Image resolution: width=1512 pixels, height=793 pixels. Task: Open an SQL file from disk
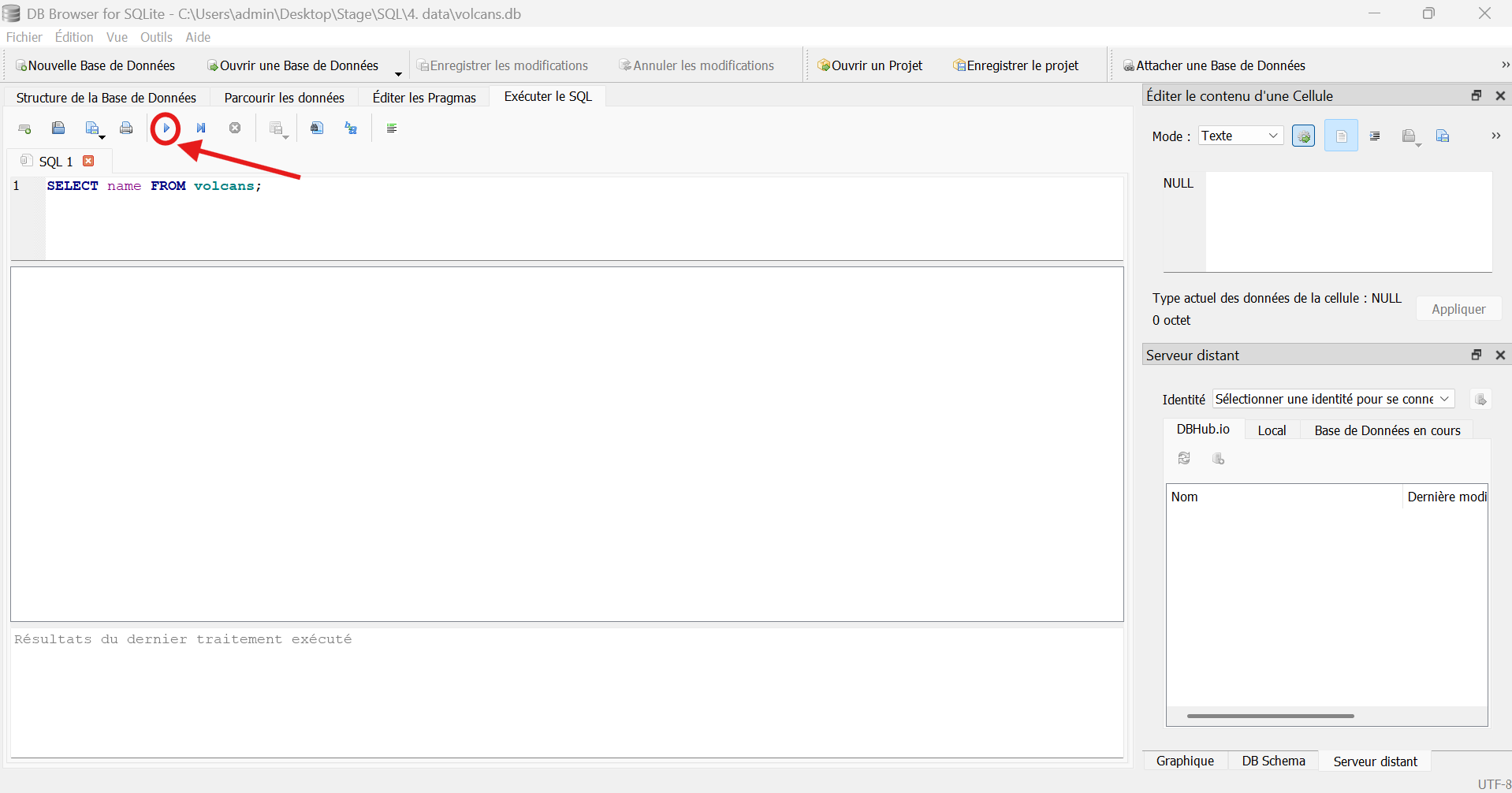click(58, 128)
